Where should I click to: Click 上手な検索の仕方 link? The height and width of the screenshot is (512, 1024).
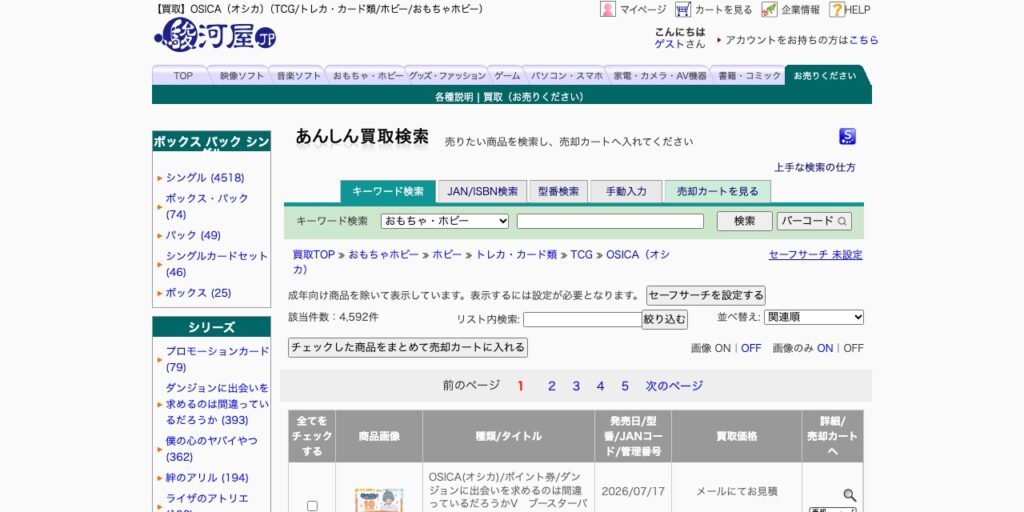point(815,167)
